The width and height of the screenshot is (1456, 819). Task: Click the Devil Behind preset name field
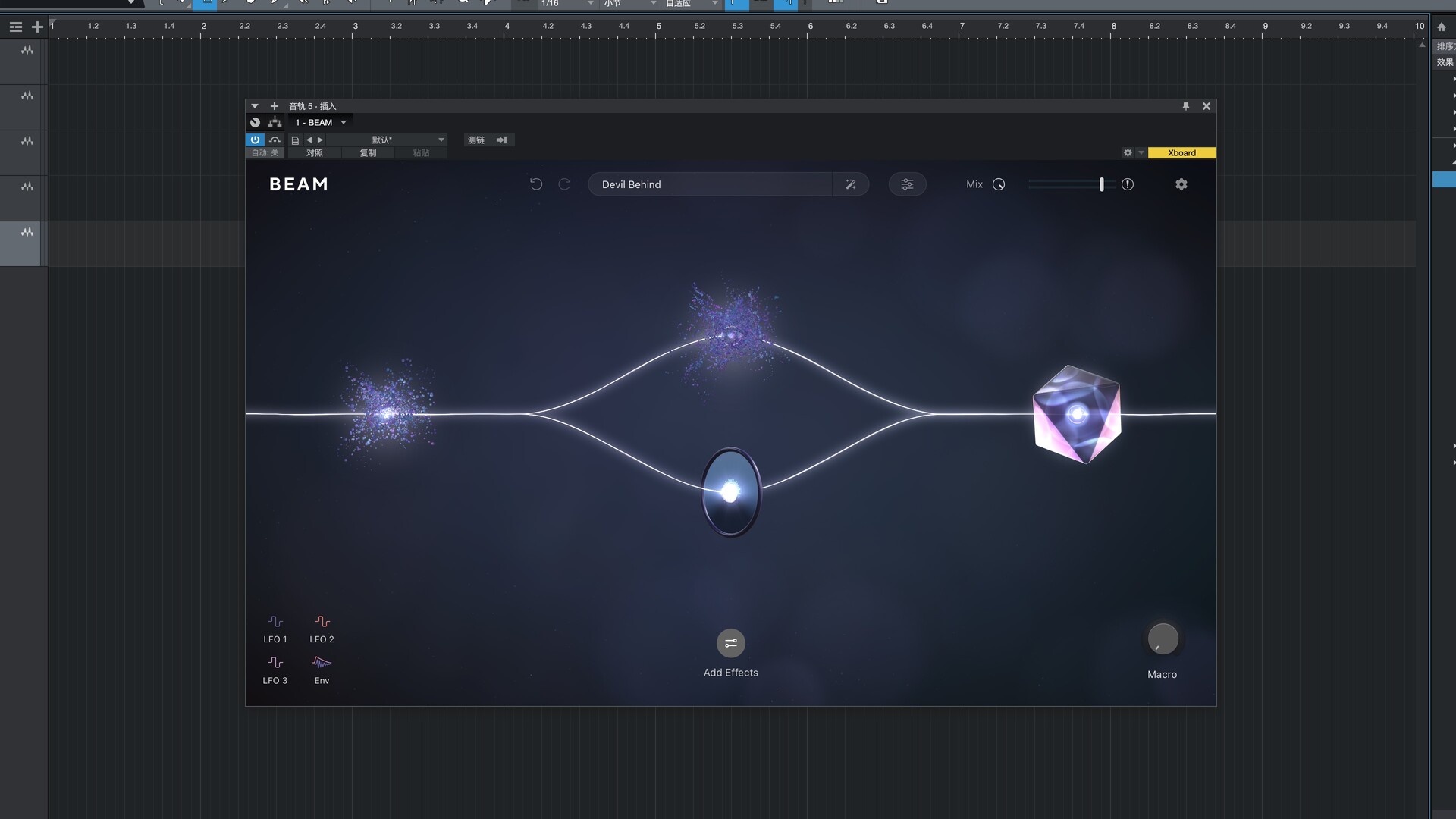pos(709,184)
